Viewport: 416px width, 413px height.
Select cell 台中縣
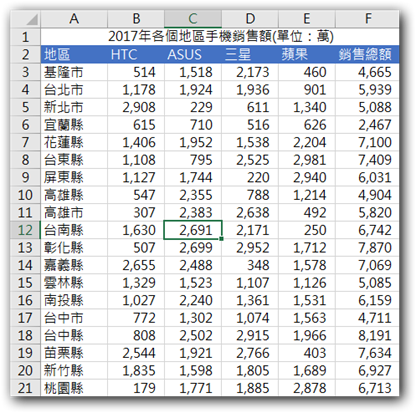click(x=74, y=335)
